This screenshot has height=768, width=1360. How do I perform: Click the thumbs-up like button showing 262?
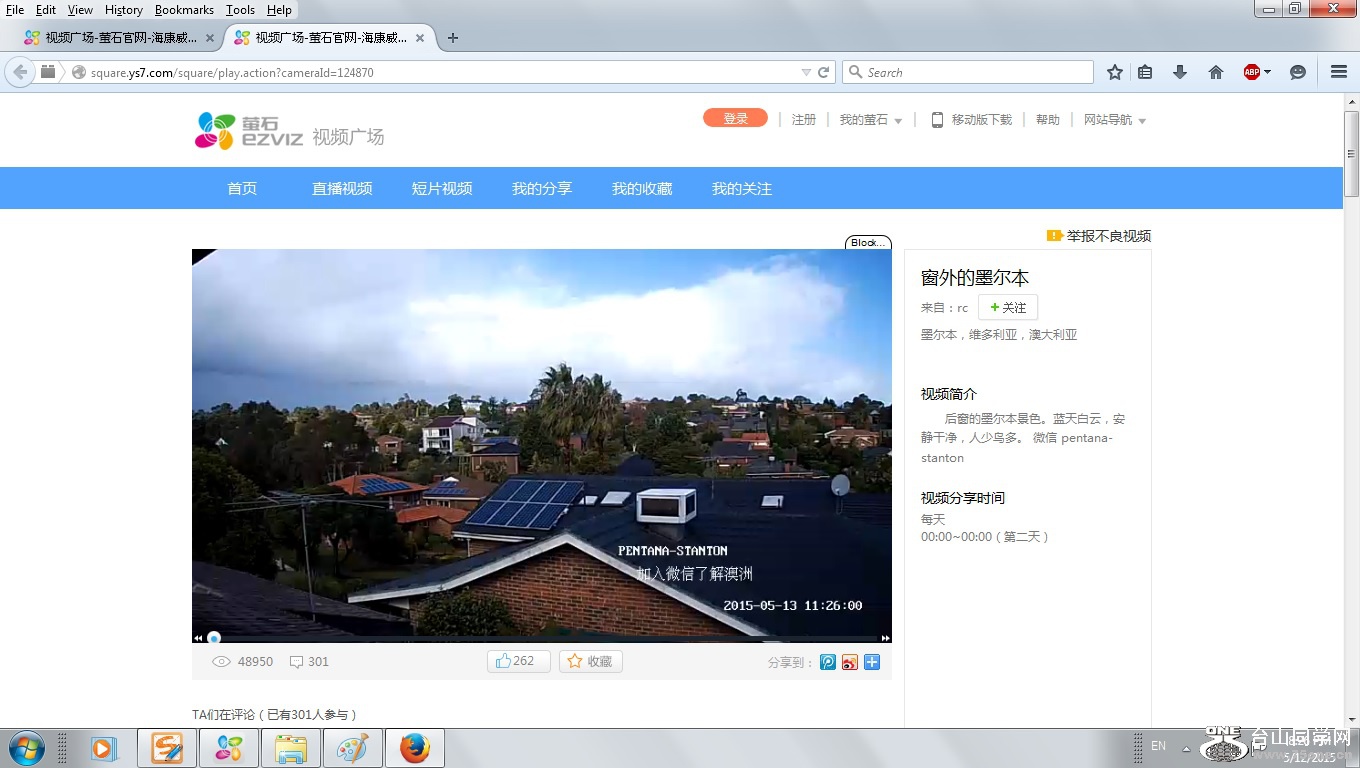[x=518, y=661]
